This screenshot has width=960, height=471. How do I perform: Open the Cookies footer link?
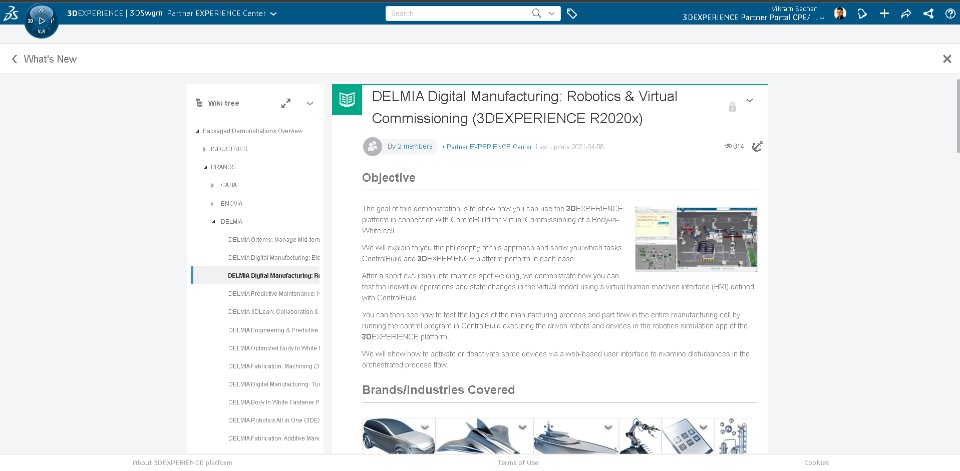[817, 462]
